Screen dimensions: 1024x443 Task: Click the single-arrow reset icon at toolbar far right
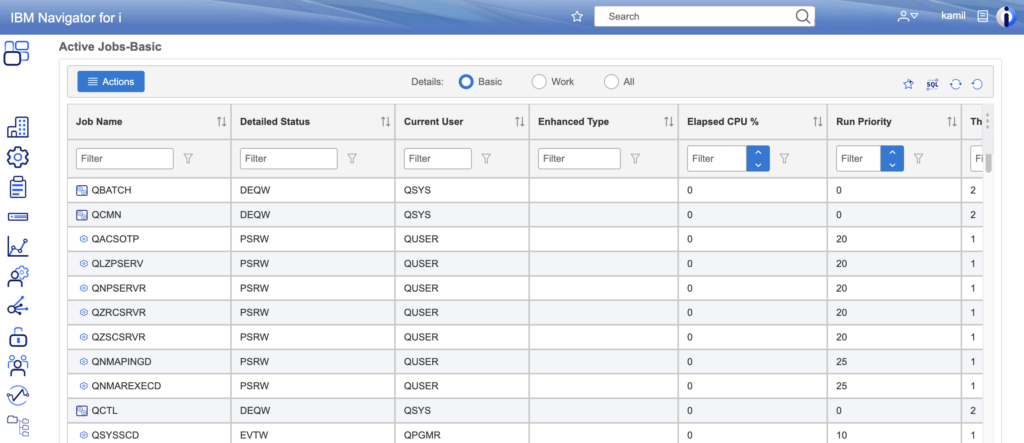point(977,84)
